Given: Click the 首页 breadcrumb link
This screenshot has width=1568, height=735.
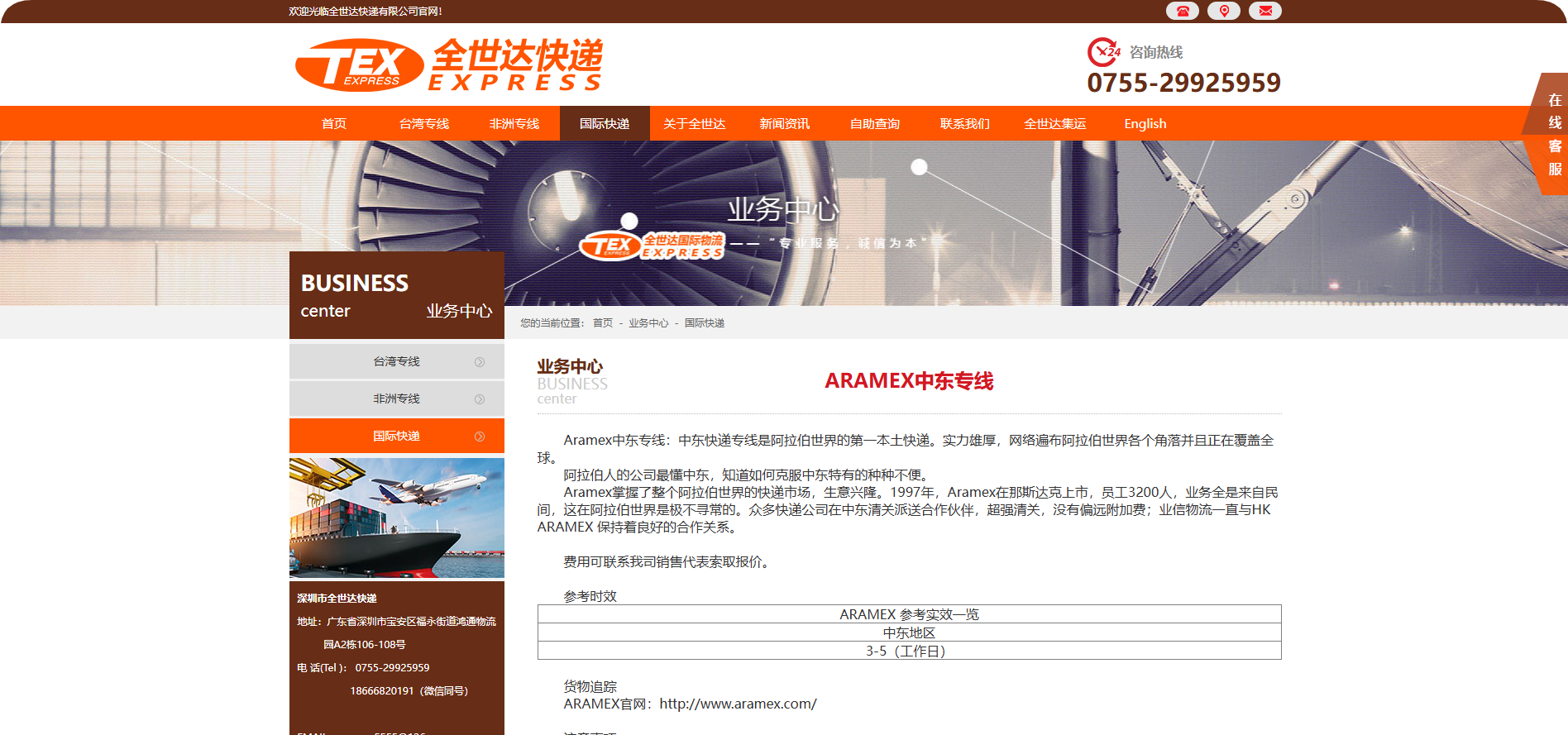Looking at the screenshot, I should (603, 323).
